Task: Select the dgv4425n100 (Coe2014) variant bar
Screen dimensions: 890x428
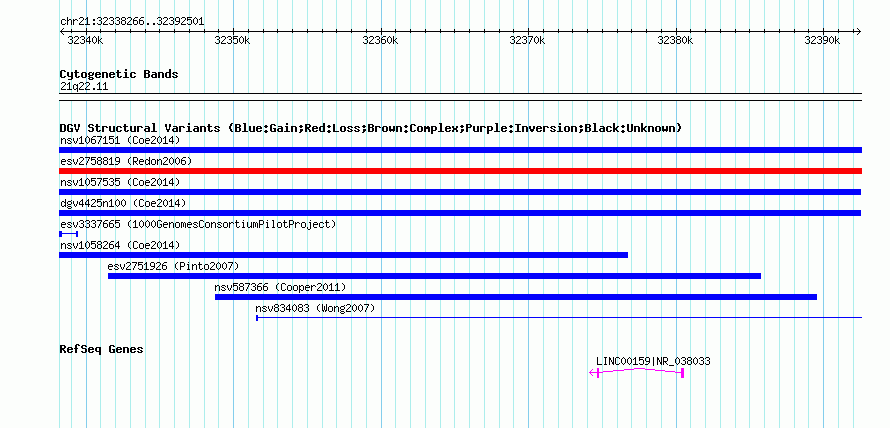Action: 460,213
